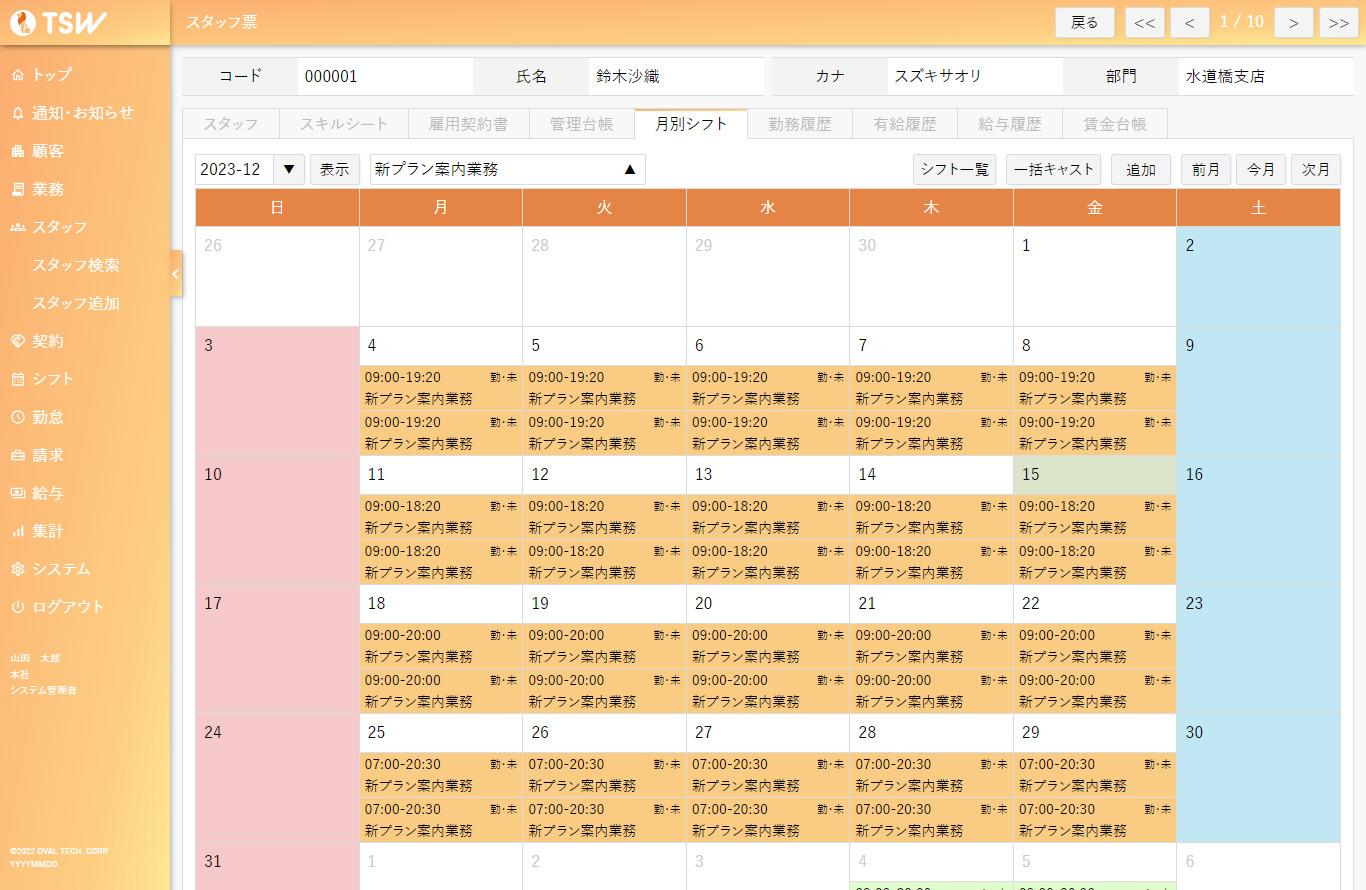Go to last record with >> button

(1338, 22)
